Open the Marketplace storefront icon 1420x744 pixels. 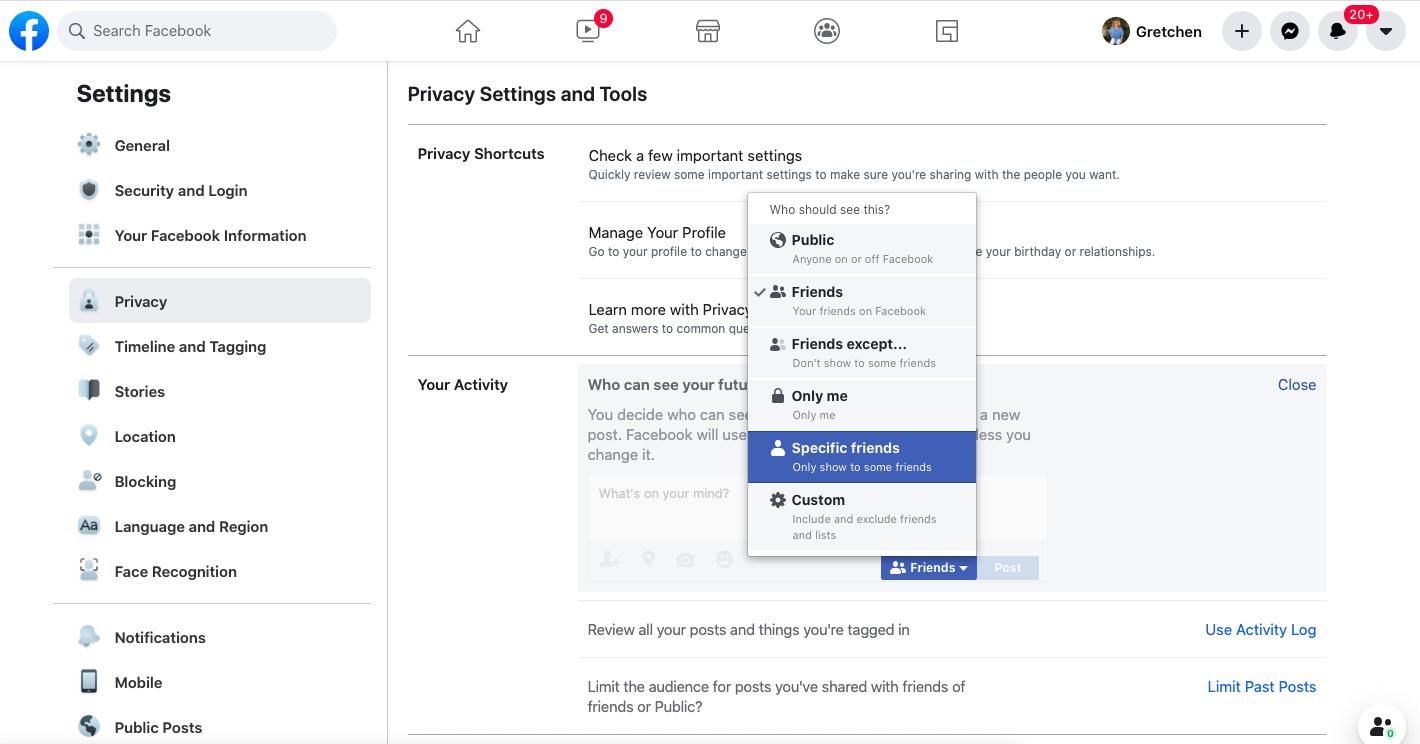click(x=708, y=31)
